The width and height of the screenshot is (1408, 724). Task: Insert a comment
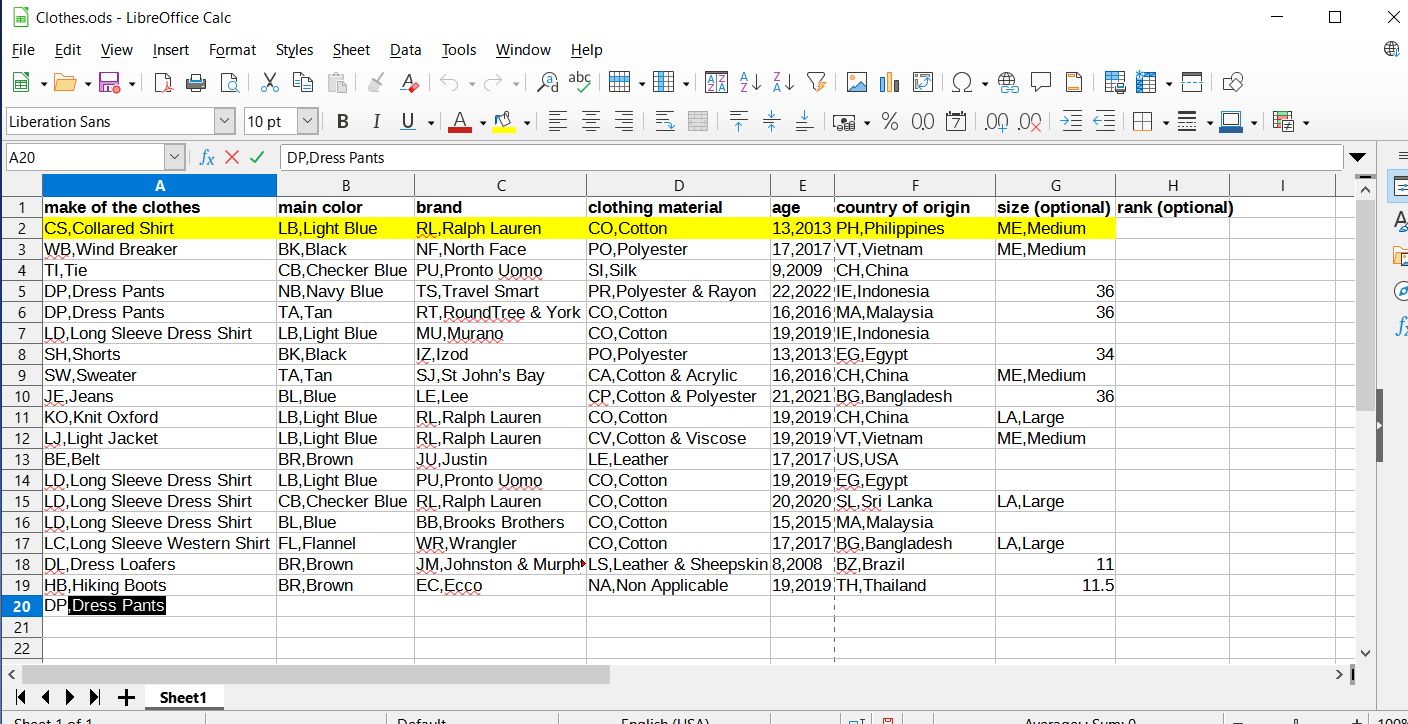click(1041, 82)
